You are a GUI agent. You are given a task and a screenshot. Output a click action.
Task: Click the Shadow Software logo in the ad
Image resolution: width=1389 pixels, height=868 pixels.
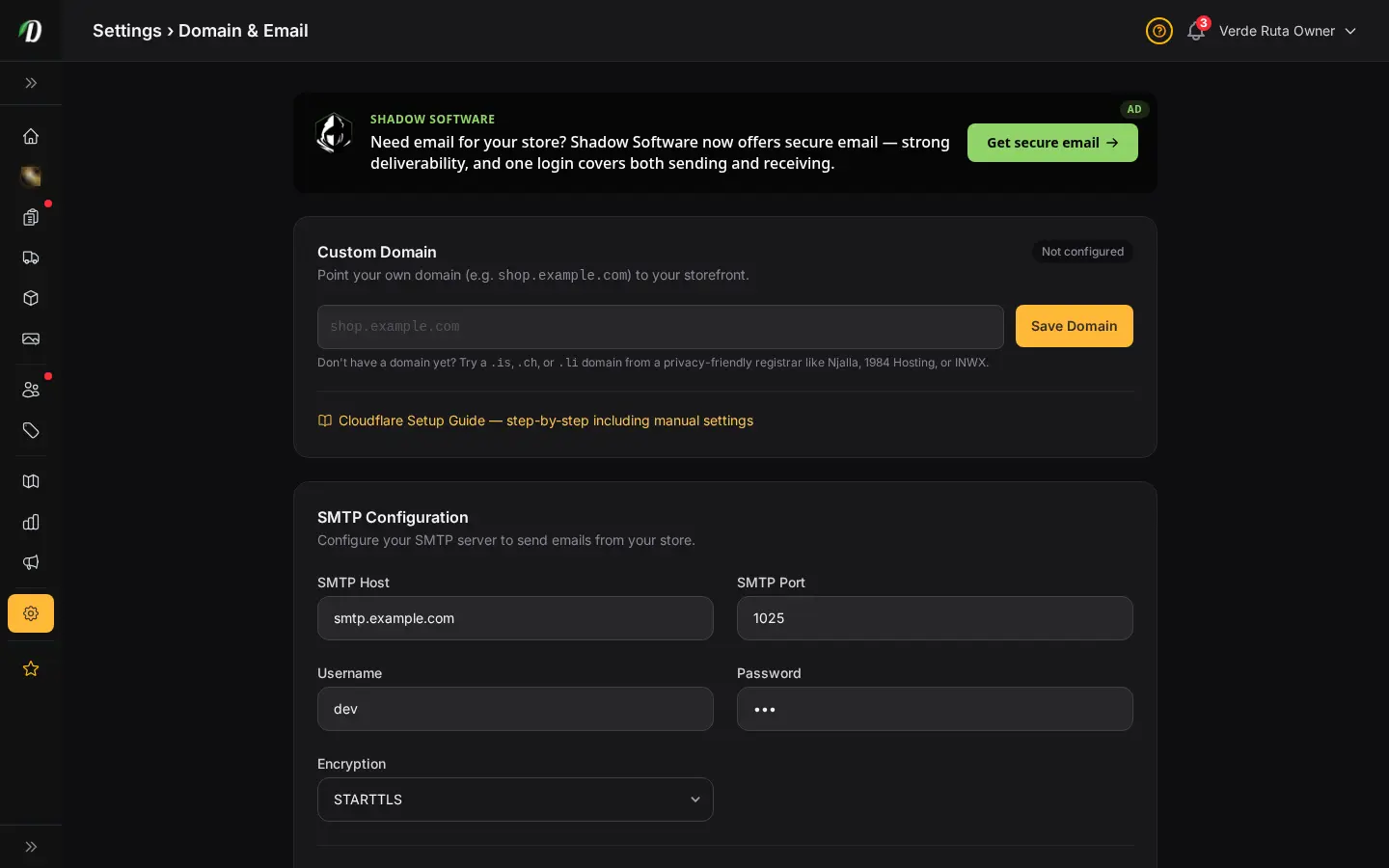[334, 133]
